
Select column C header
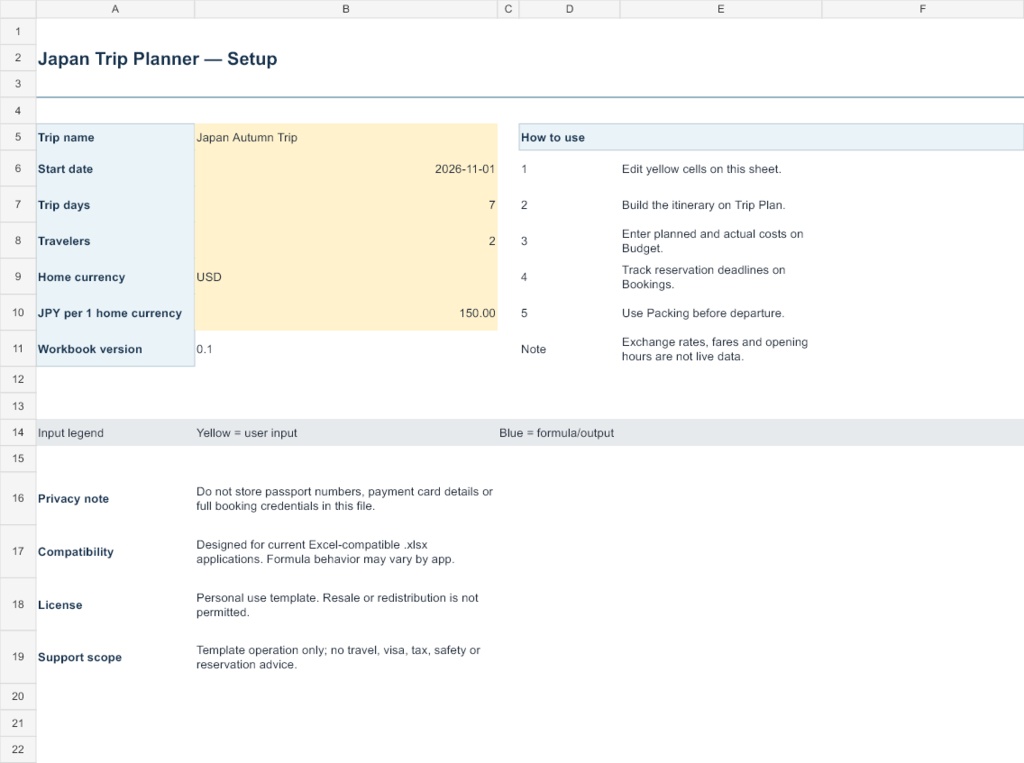click(508, 8)
